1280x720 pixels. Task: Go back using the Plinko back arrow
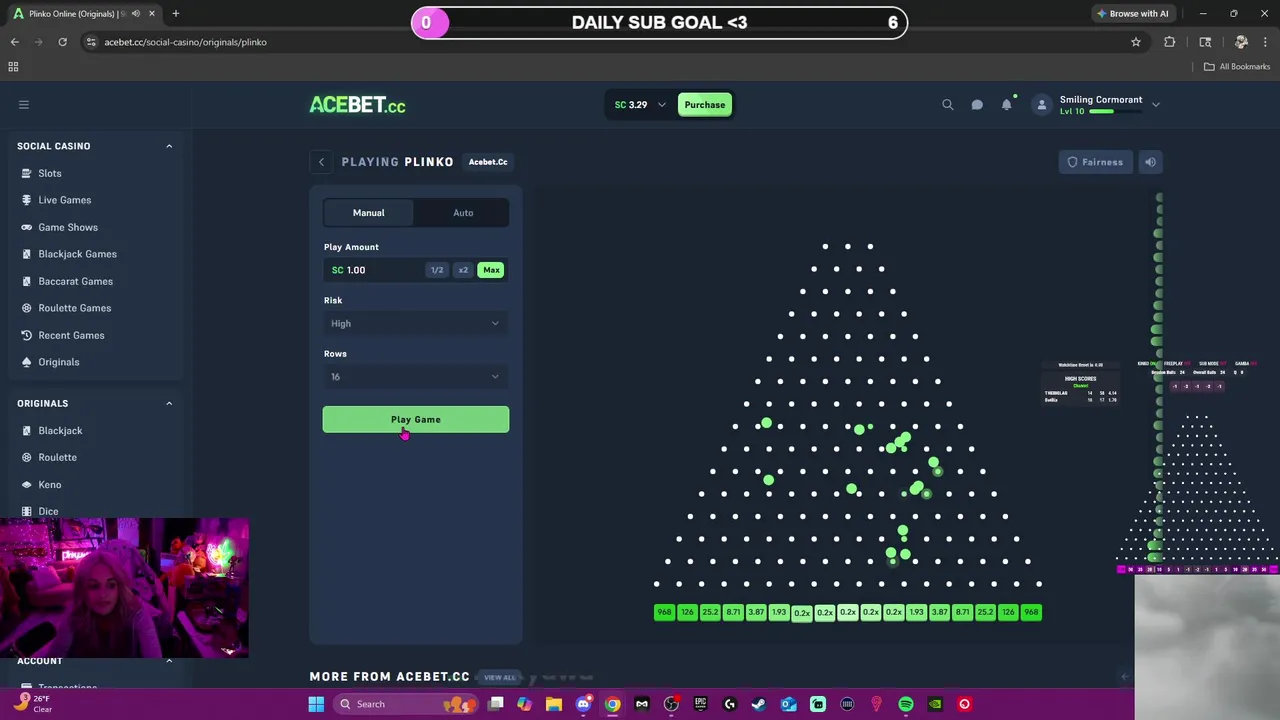321,162
